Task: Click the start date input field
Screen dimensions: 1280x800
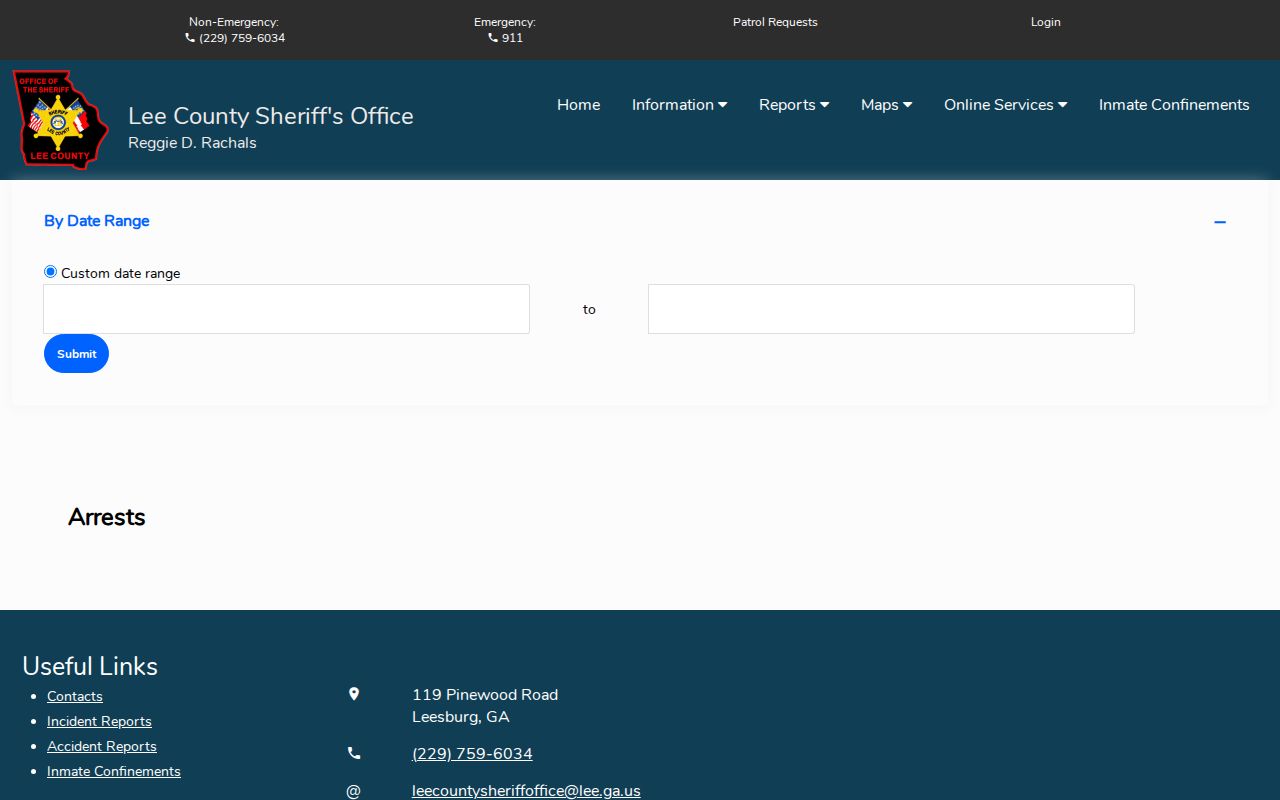Action: 286,309
